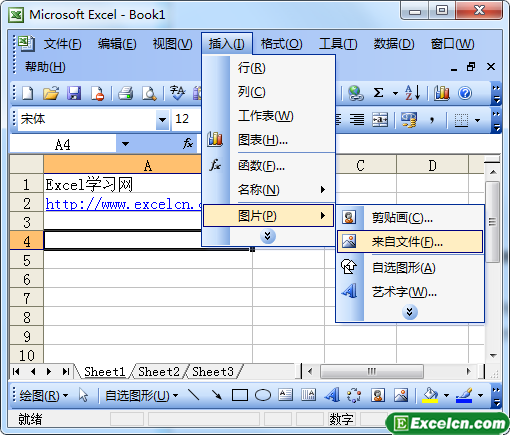
Task: Expand the Picture submenu chevron
Action: 410,312
